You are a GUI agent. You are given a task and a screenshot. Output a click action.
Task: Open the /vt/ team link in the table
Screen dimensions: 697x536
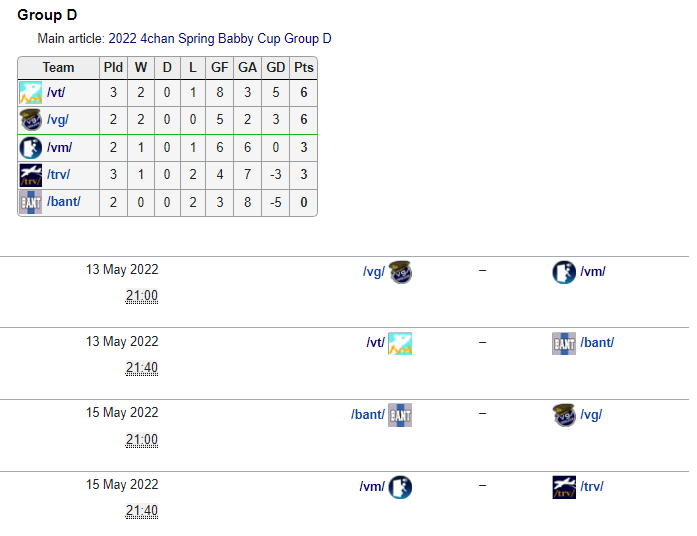(x=56, y=92)
